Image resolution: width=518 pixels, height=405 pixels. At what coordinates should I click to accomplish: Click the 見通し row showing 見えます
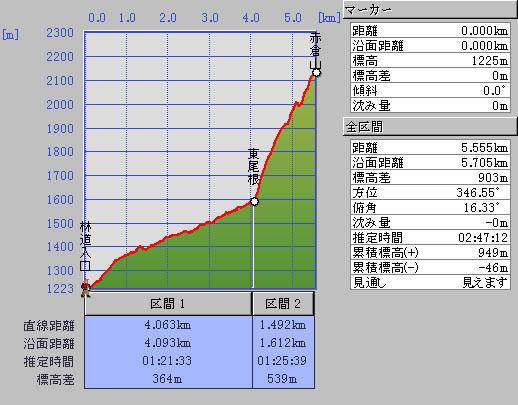(430, 282)
